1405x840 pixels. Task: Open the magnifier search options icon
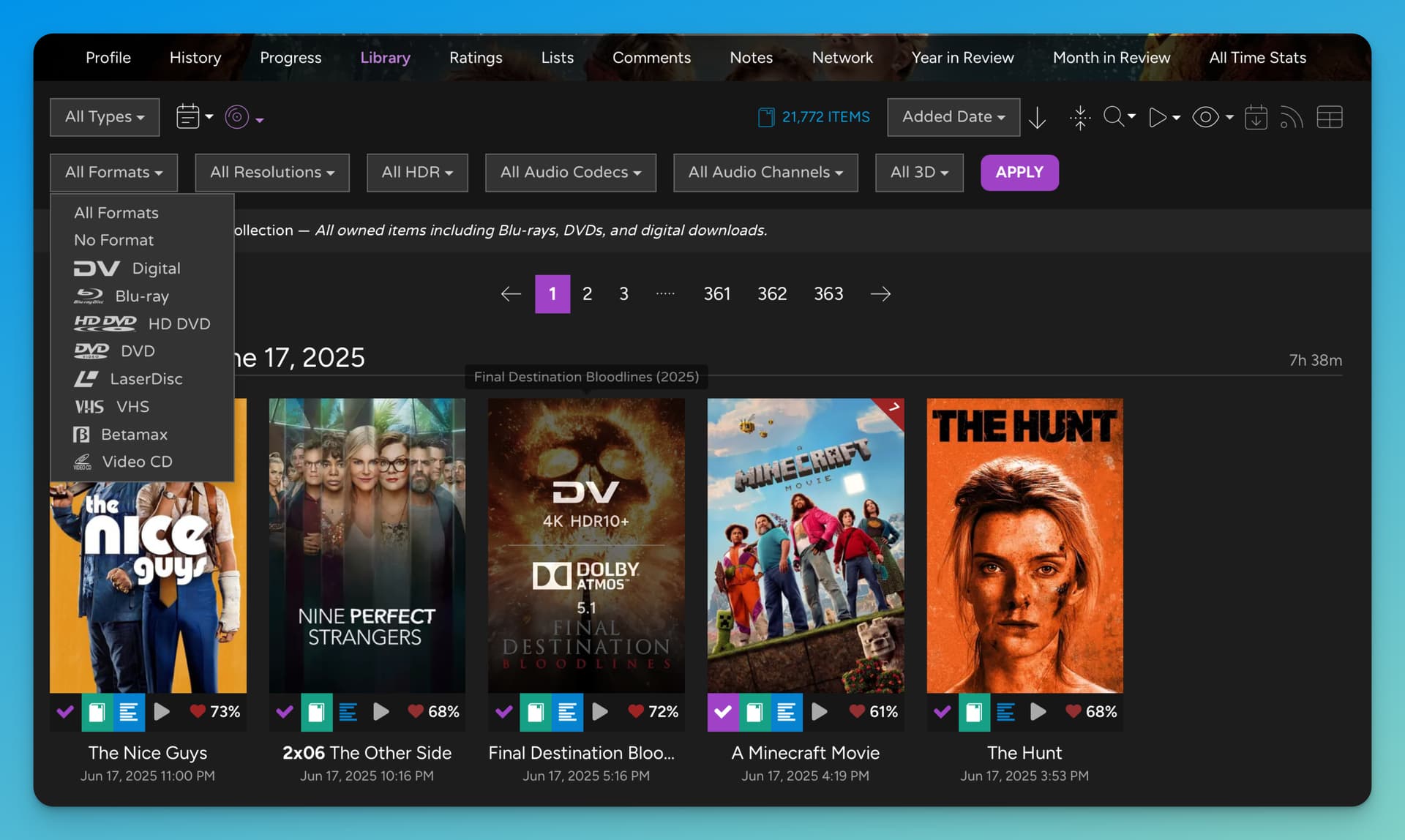tap(1119, 117)
